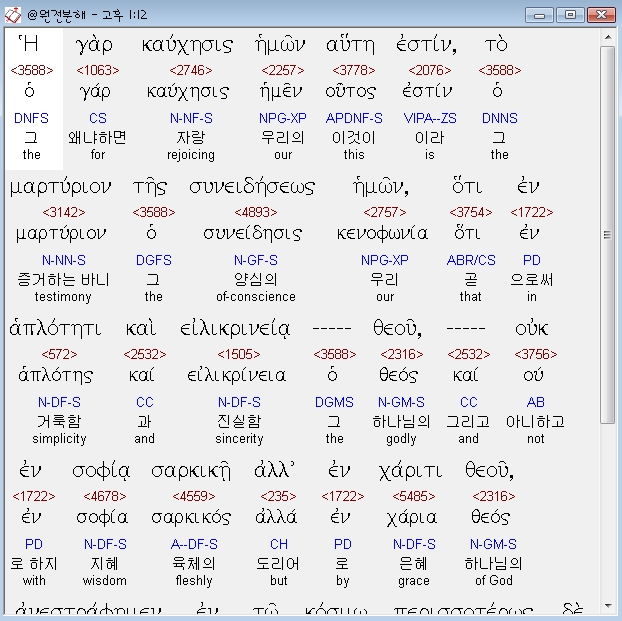
Task: Click the Greek word συνειδήσεως
Action: click(252, 187)
